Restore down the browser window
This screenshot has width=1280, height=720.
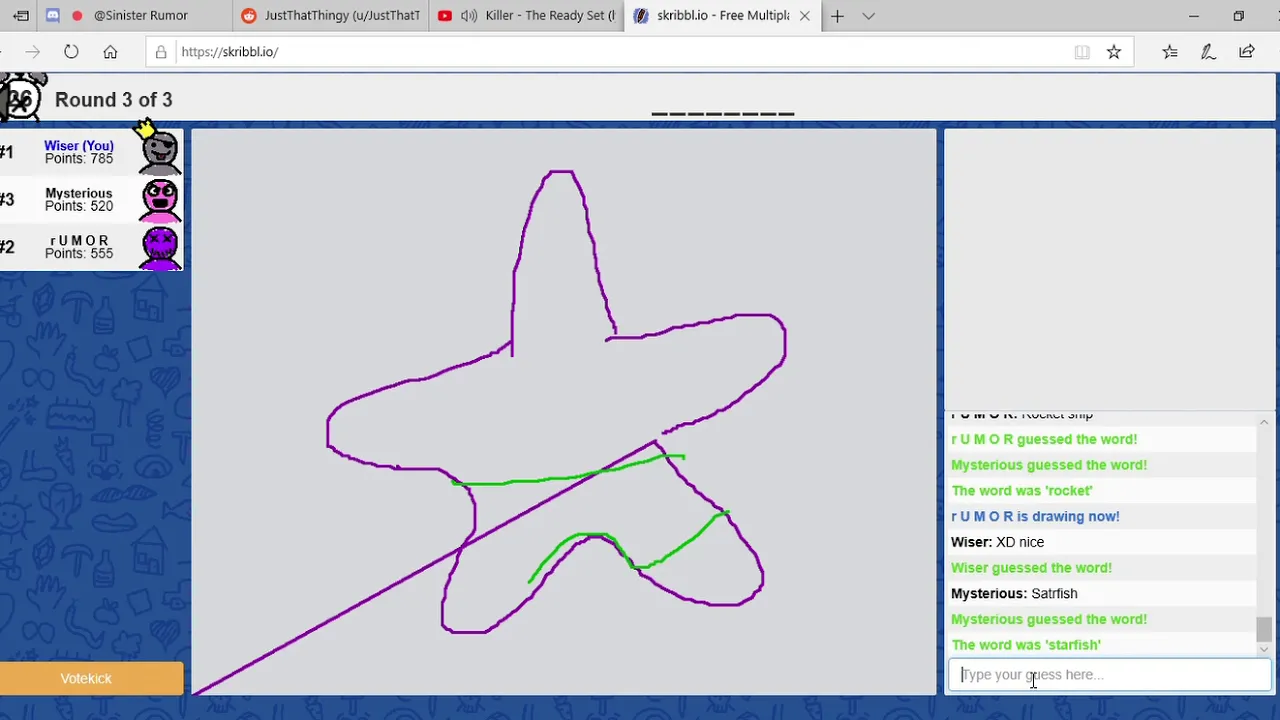[x=1238, y=16]
